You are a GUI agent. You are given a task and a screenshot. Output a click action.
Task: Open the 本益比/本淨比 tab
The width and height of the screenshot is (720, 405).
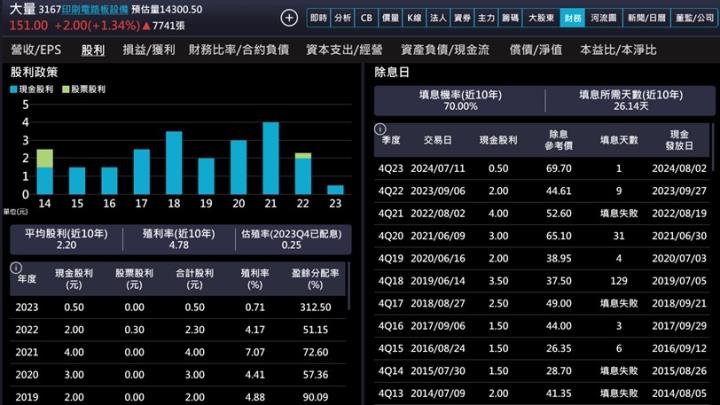(618, 50)
